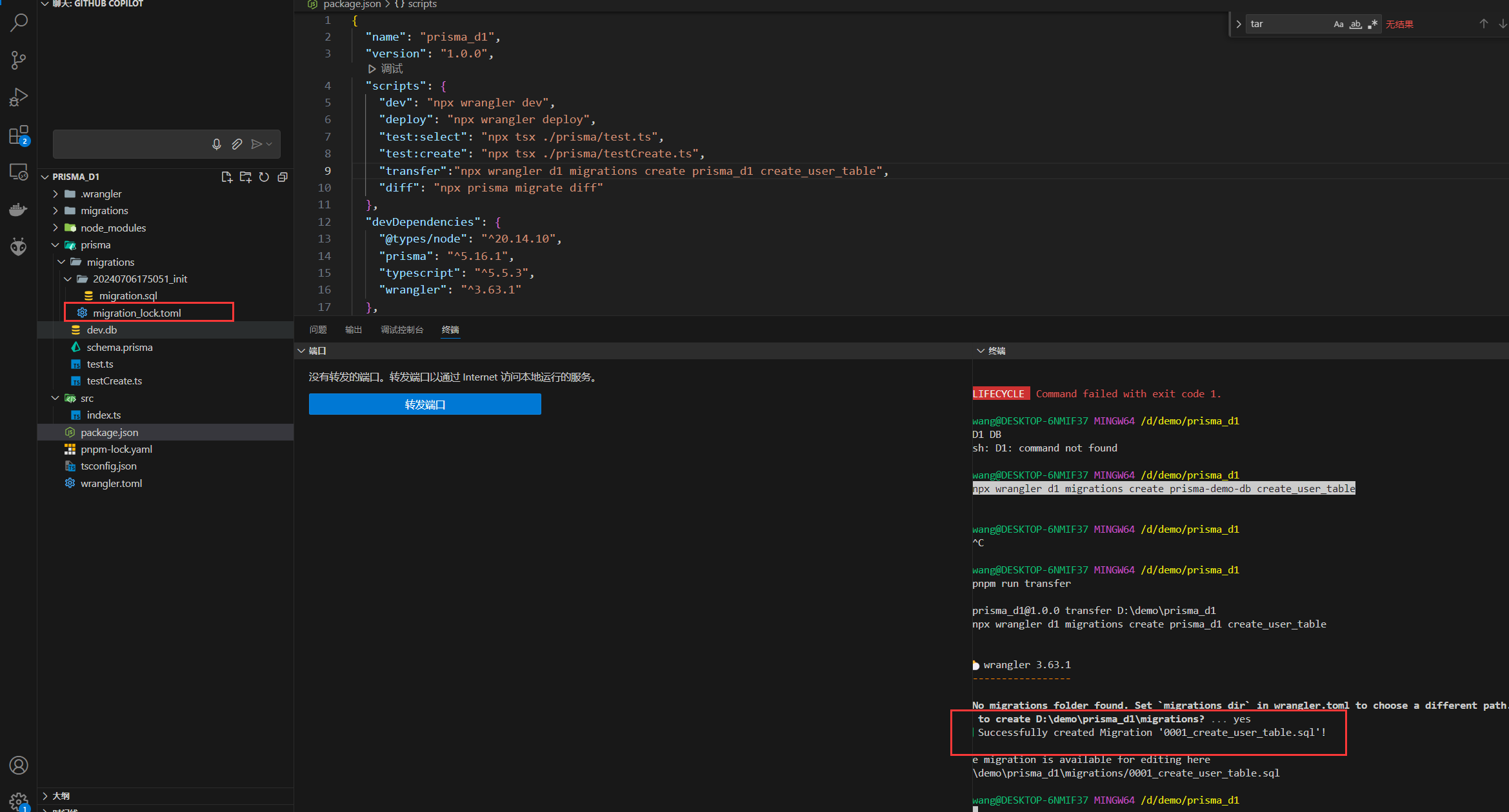1509x812 pixels.
Task: Open dev.db file
Action: click(x=102, y=330)
